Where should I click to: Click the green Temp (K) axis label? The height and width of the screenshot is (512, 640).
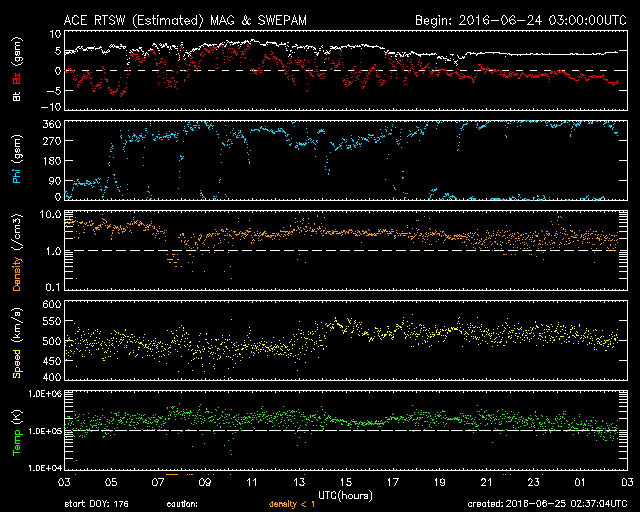click(16, 430)
